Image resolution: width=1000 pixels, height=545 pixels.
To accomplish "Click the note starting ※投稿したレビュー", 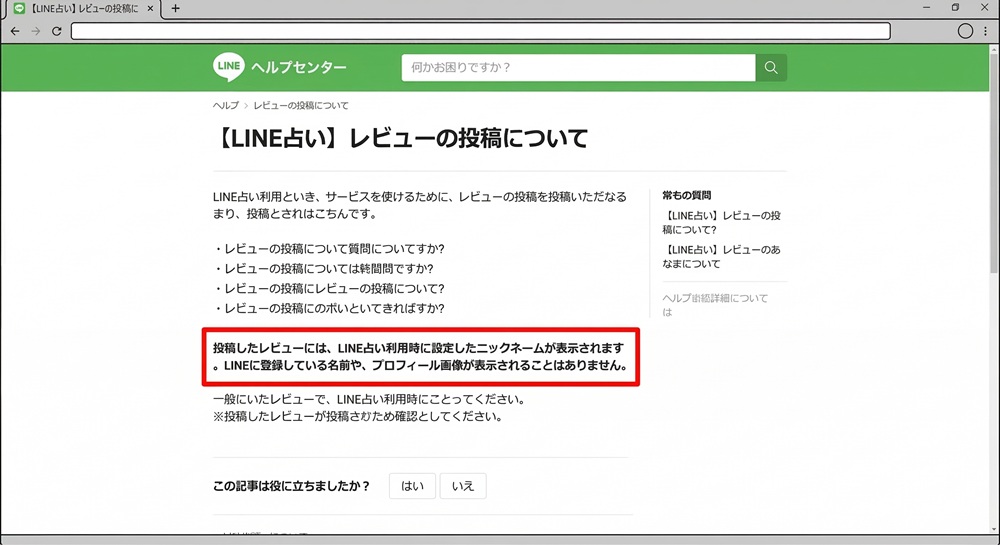I will pos(358,416).
